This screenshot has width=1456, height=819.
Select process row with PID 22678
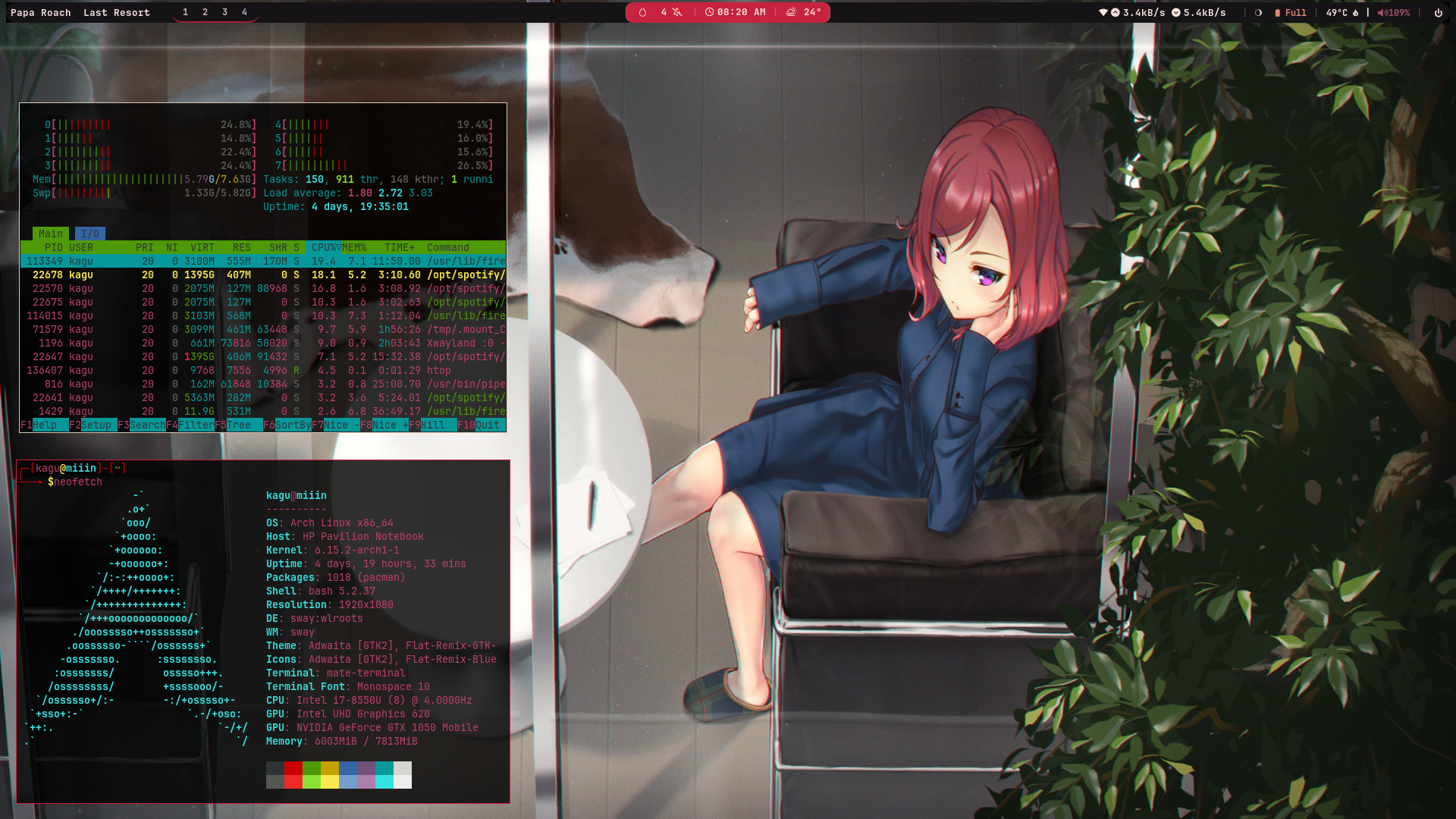click(263, 275)
